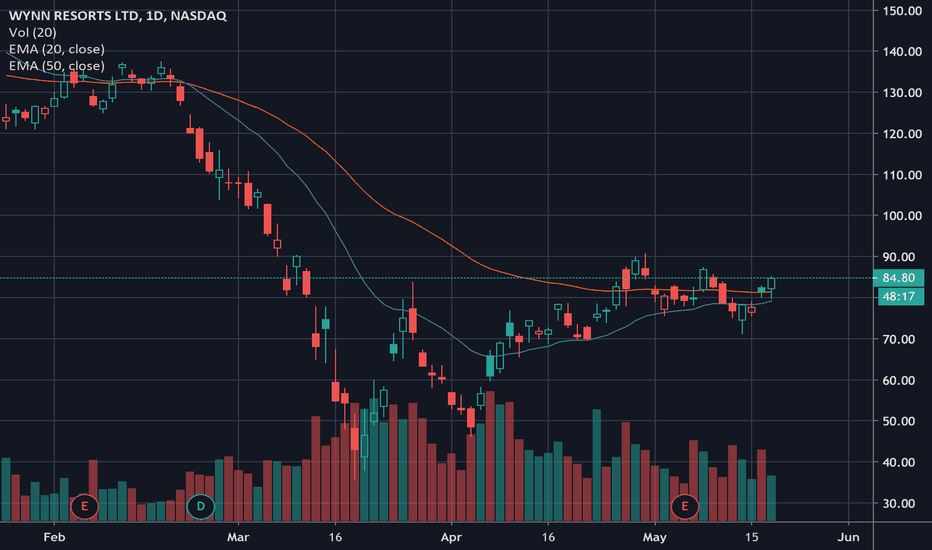Image resolution: width=932 pixels, height=550 pixels.
Task: Click the 60.00 price axis label
Action: tap(899, 380)
